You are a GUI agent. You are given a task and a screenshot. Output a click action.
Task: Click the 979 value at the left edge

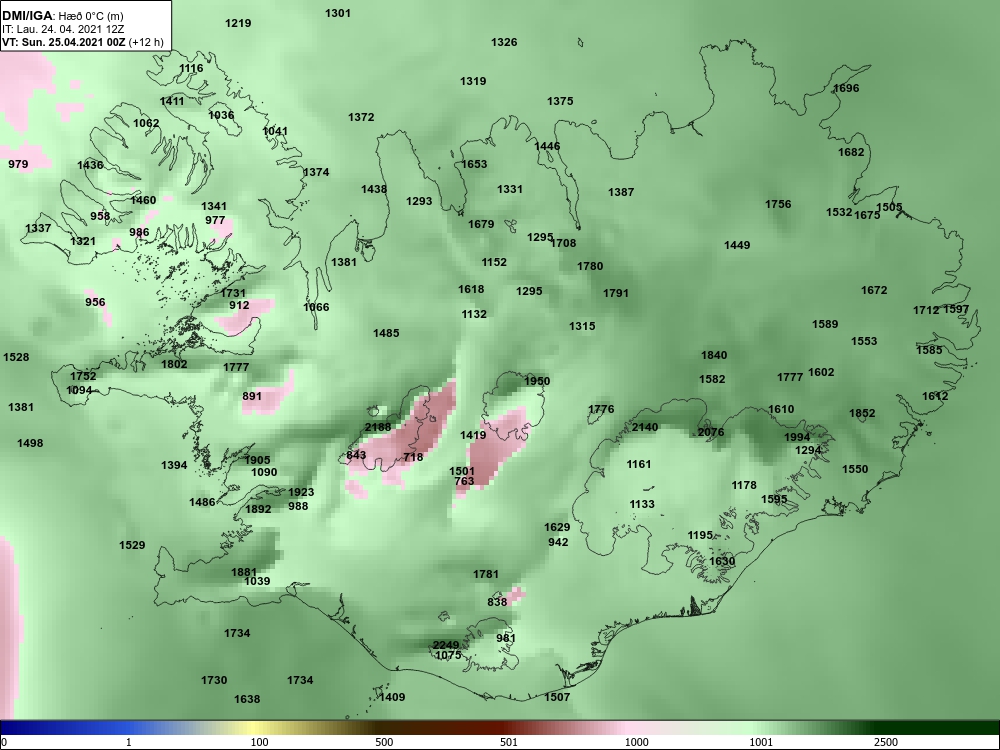tap(18, 164)
